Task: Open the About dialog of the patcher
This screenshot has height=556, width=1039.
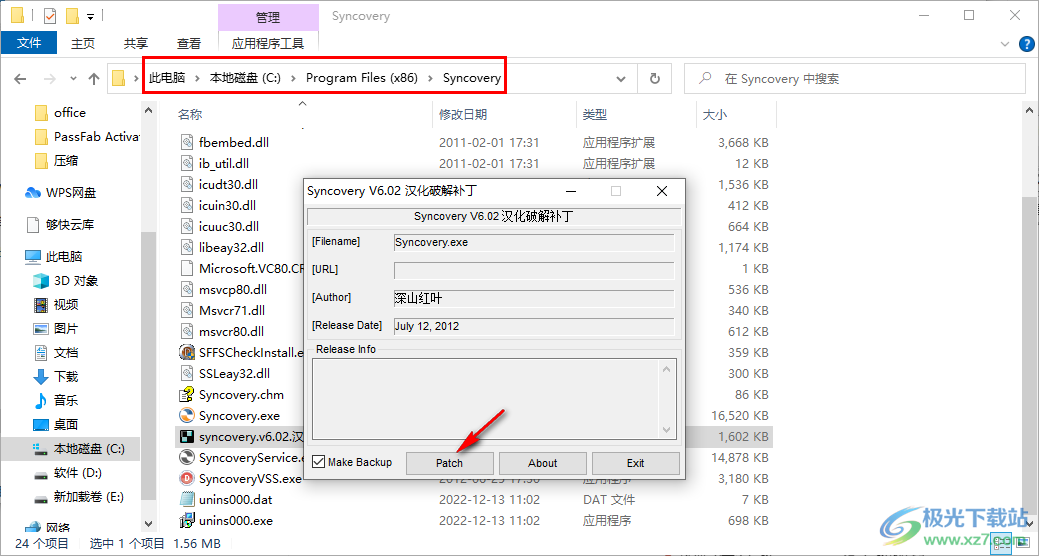Action: point(542,463)
